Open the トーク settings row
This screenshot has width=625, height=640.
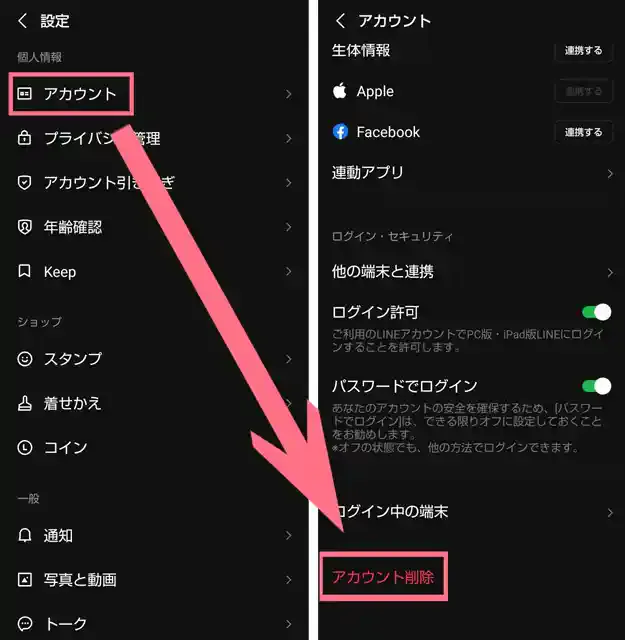coord(154,624)
